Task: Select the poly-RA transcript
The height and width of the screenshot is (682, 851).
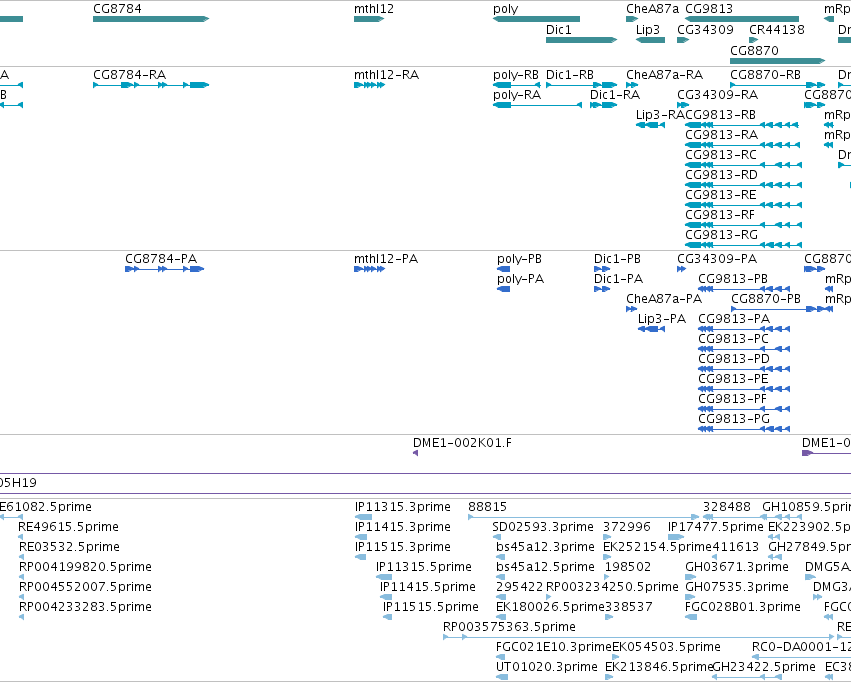Action: point(537,105)
